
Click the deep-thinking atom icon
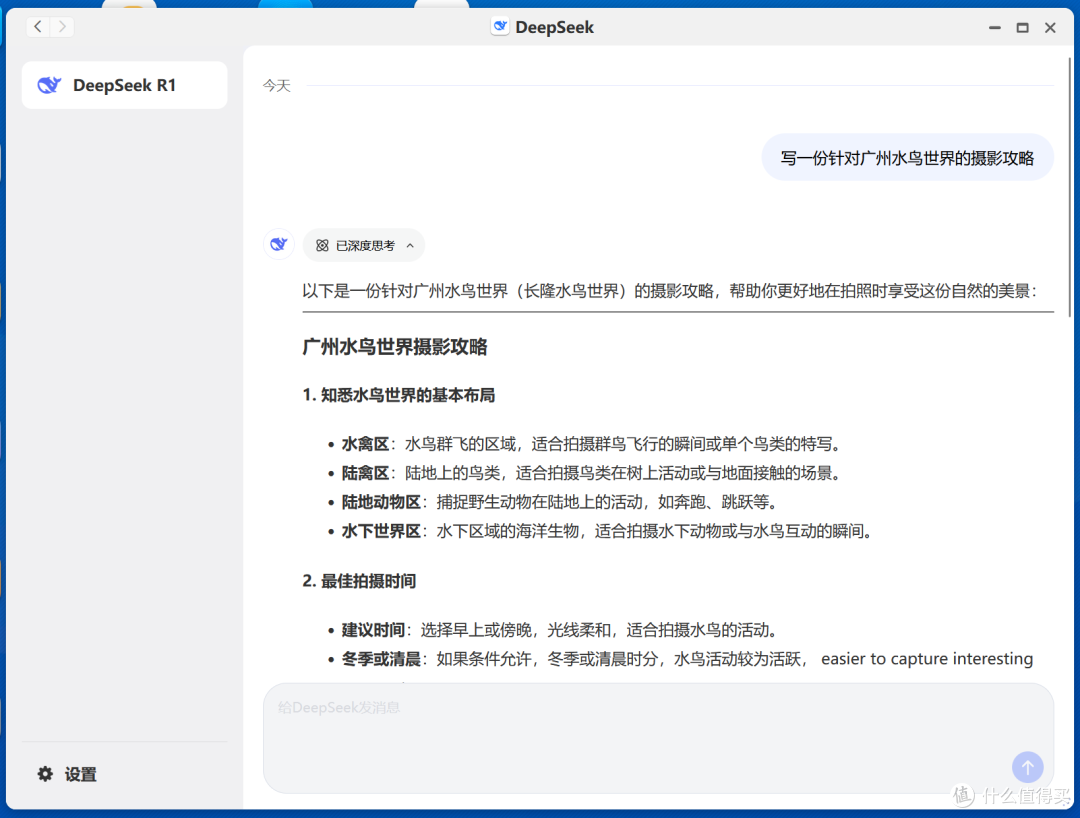[x=322, y=246]
